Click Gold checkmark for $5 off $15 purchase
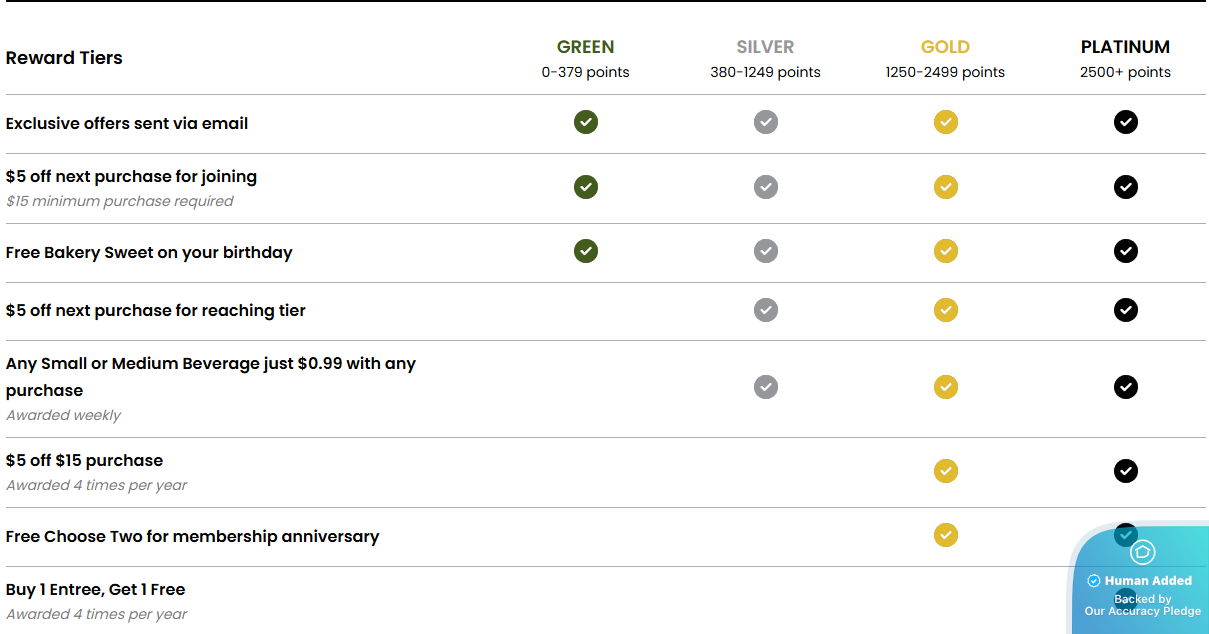1209x634 pixels. [946, 470]
